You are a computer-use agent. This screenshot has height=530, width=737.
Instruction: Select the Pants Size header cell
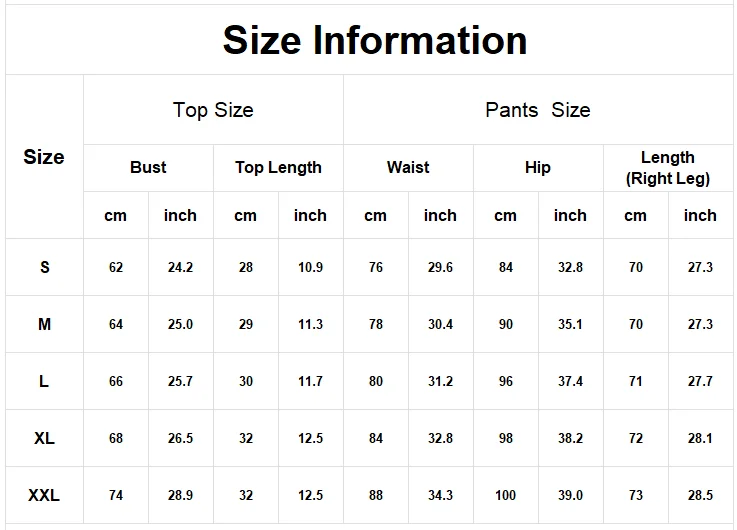click(x=538, y=110)
